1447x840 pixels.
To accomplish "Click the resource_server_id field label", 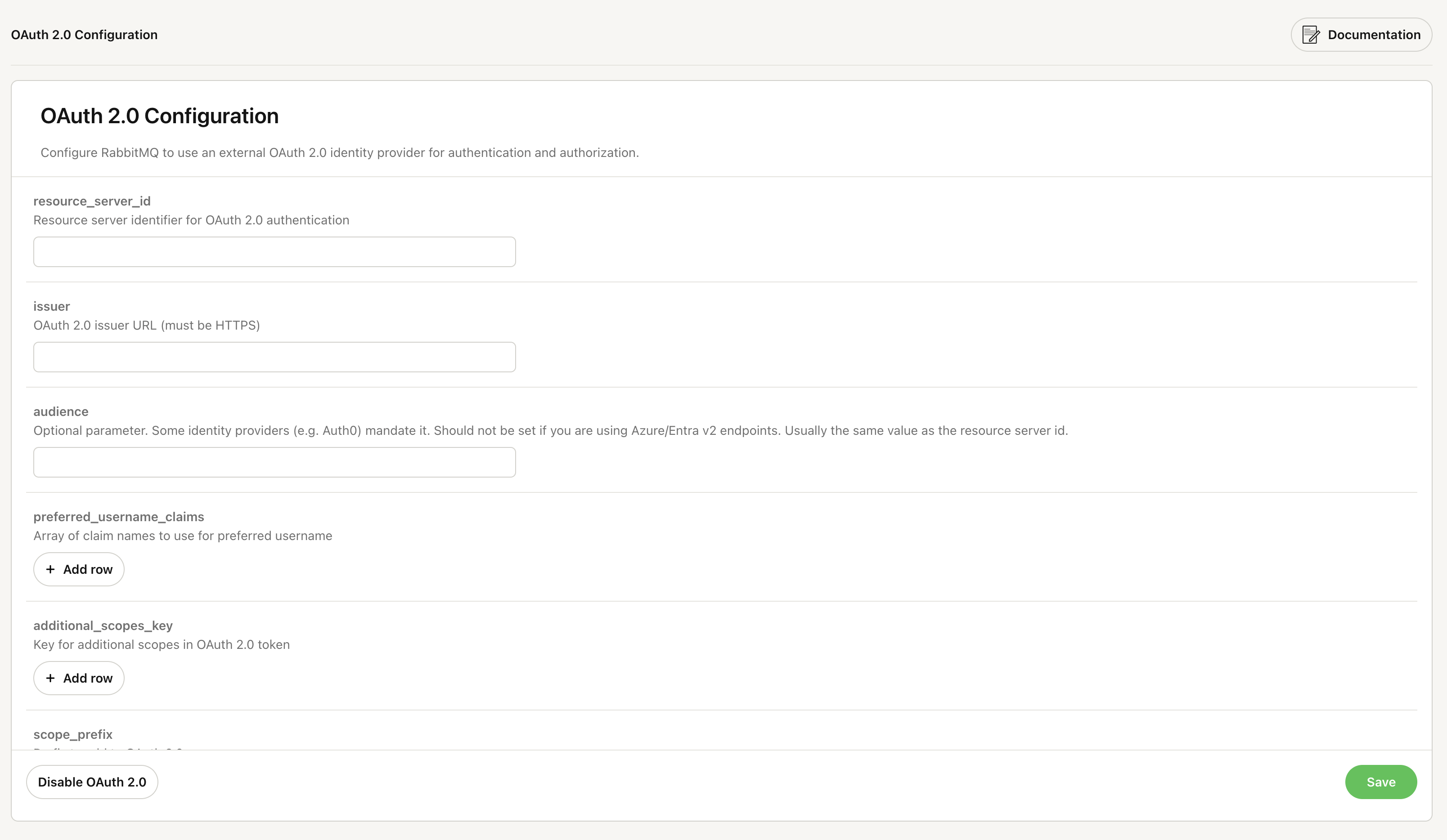I will tap(92, 201).
